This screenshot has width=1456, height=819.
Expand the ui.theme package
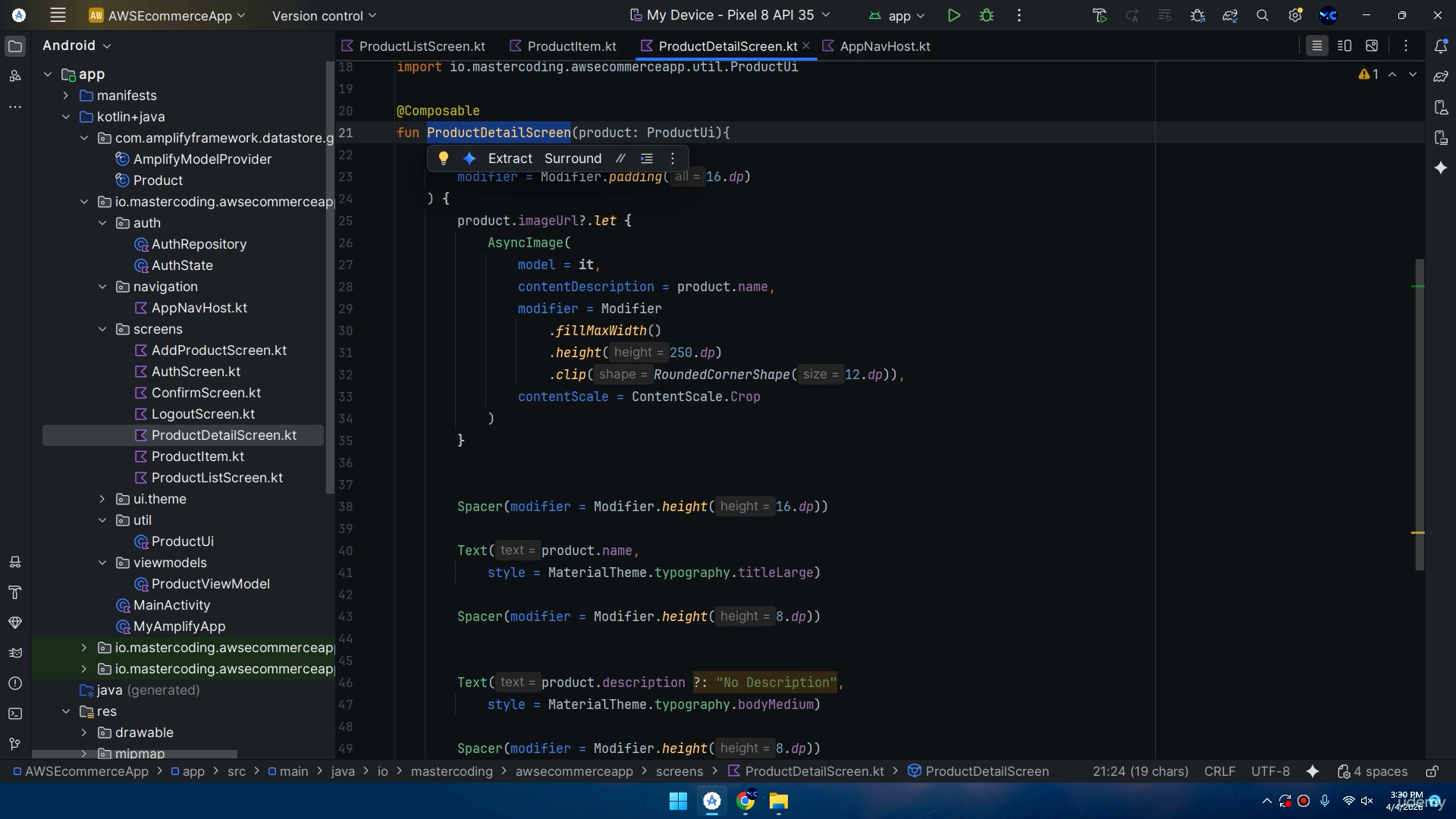click(x=102, y=499)
